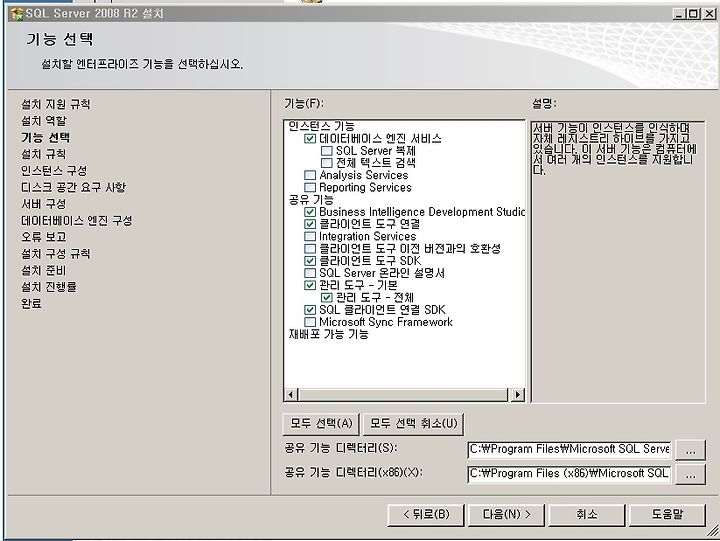Screen dimensions: 720x541
Task: Check the Analysis Services option
Action: coord(310,175)
